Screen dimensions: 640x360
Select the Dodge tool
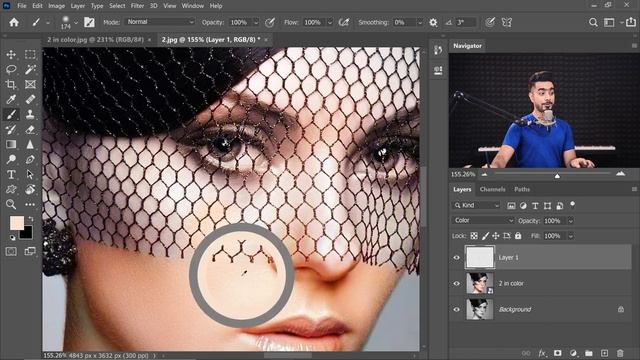pos(11,159)
